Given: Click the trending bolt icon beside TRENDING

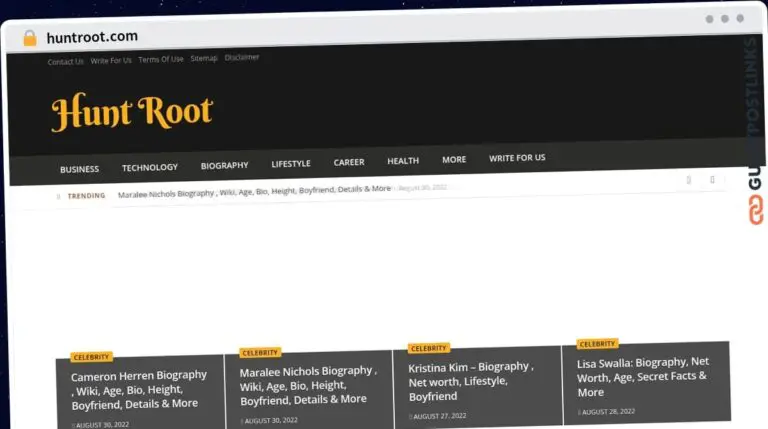Looking at the screenshot, I should (58, 196).
